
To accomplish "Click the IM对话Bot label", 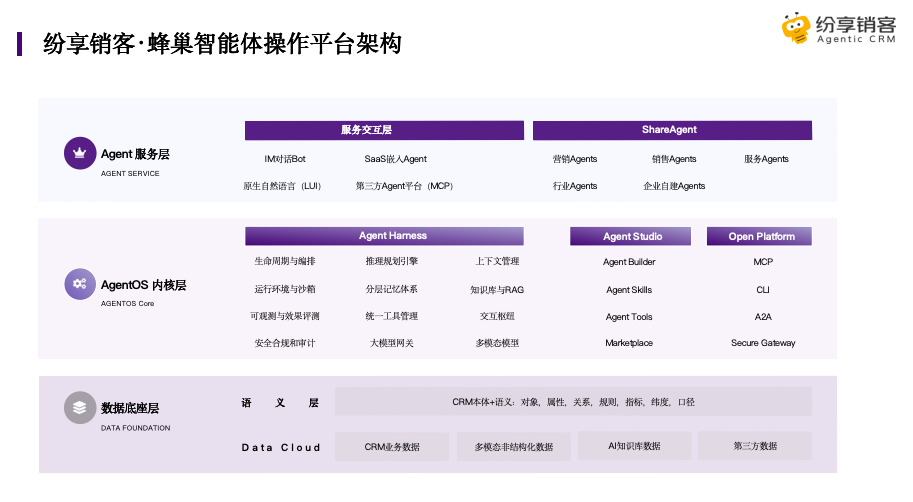I will click(x=285, y=159).
